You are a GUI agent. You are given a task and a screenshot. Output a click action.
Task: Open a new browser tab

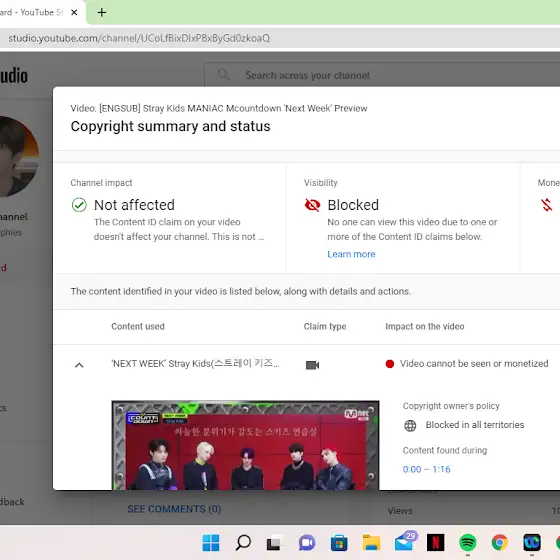click(x=102, y=12)
